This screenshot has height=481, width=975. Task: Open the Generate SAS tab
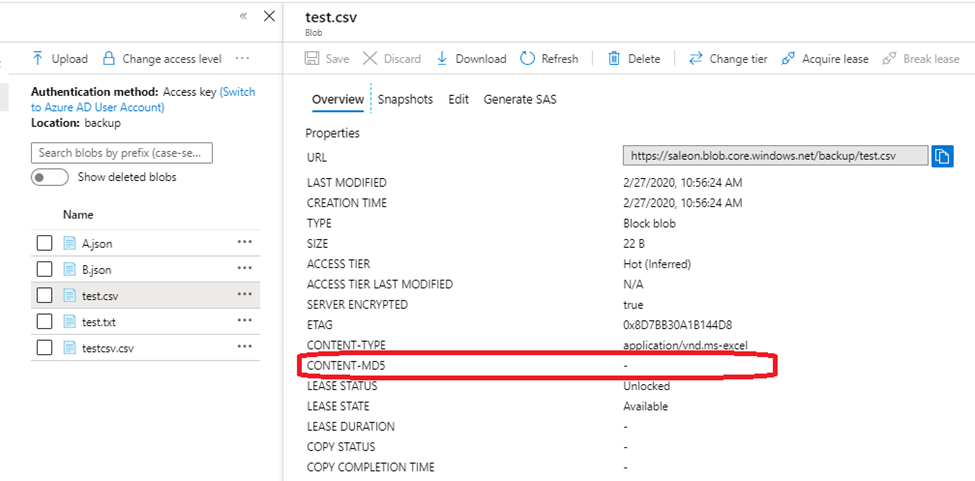point(520,99)
